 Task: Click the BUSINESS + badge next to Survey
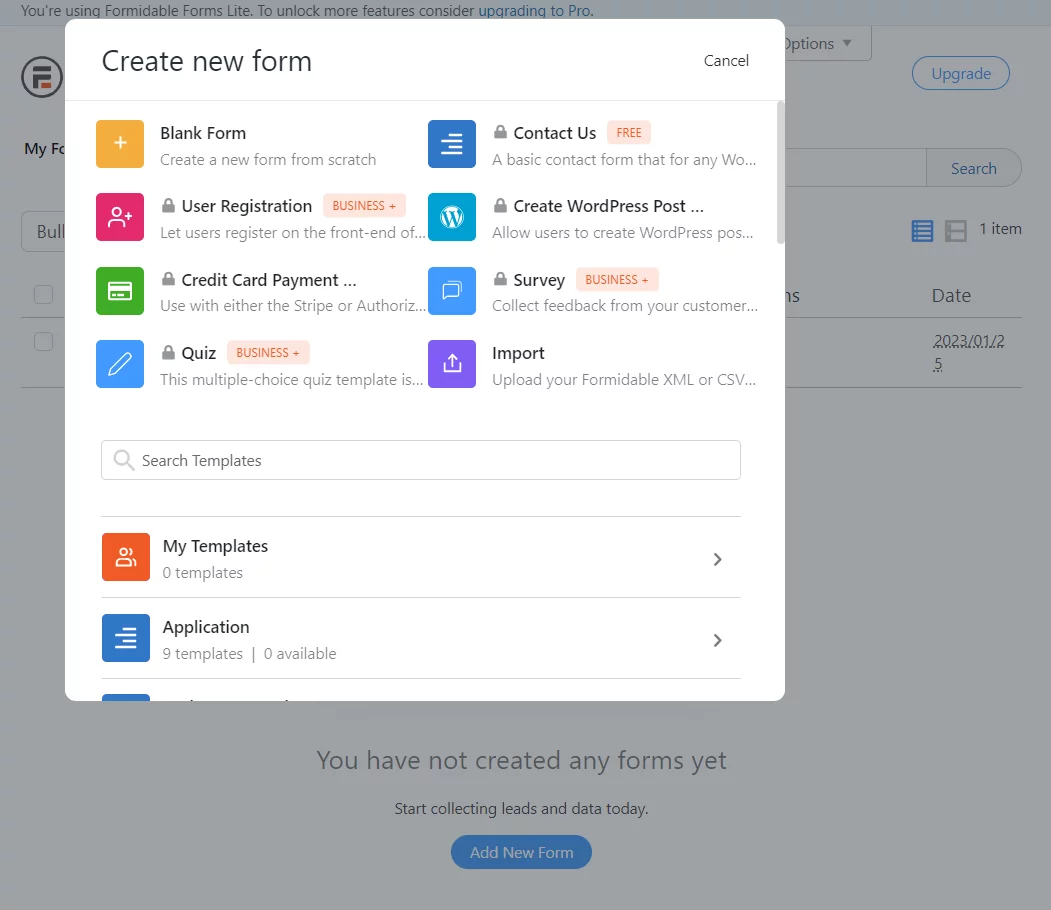[617, 279]
